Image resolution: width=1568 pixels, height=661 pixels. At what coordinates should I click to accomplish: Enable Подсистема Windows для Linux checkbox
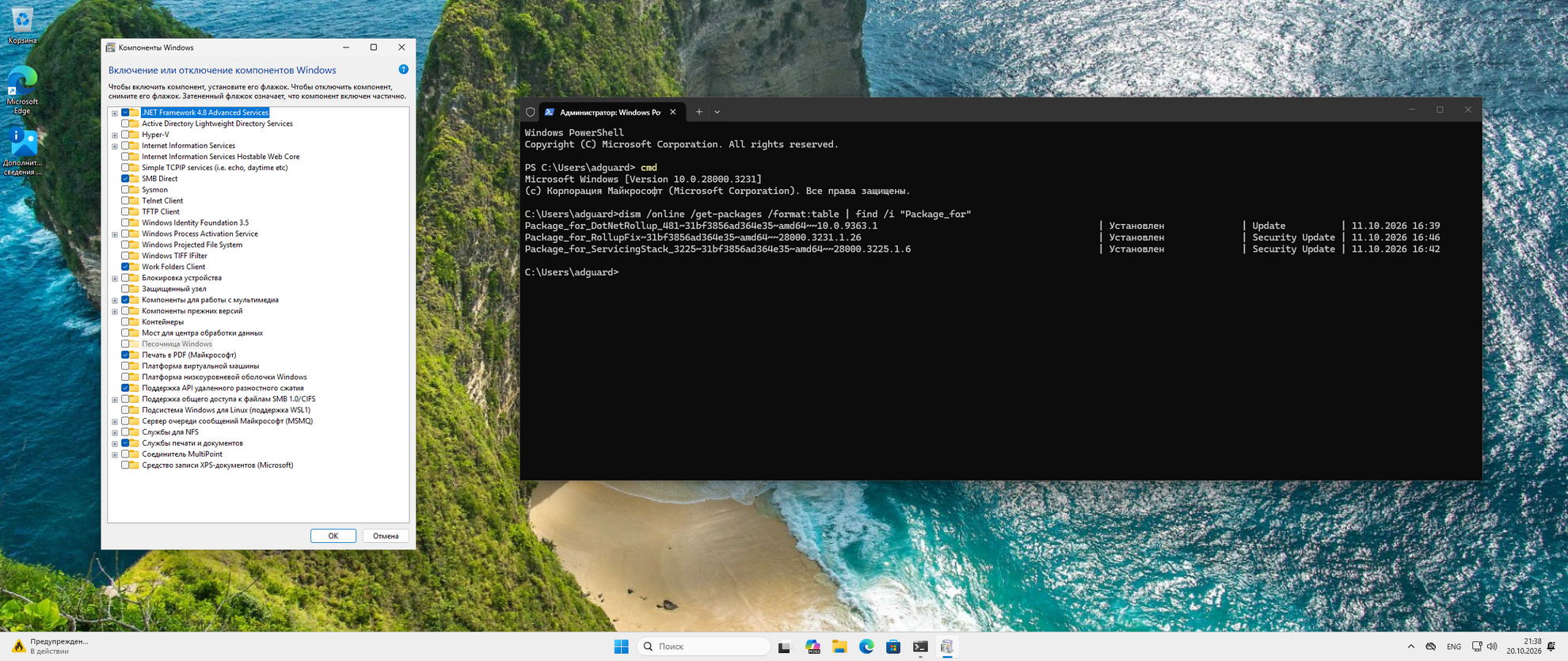pos(125,410)
